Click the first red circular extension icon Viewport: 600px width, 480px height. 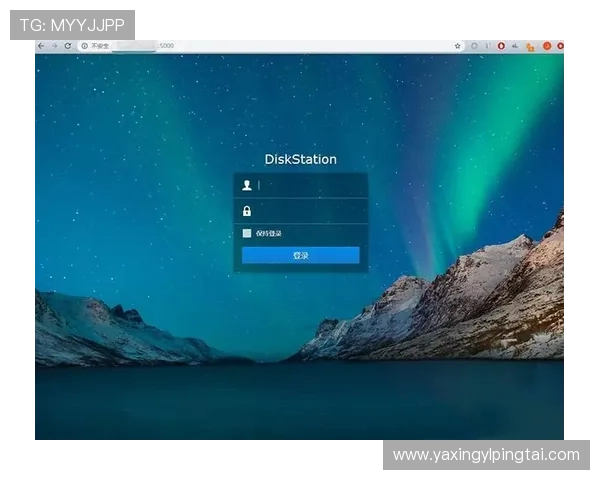(501, 46)
